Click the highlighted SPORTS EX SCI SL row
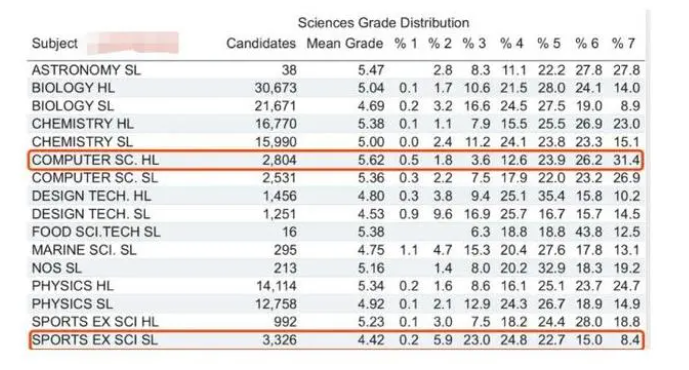The width and height of the screenshot is (689, 370). pos(336,340)
